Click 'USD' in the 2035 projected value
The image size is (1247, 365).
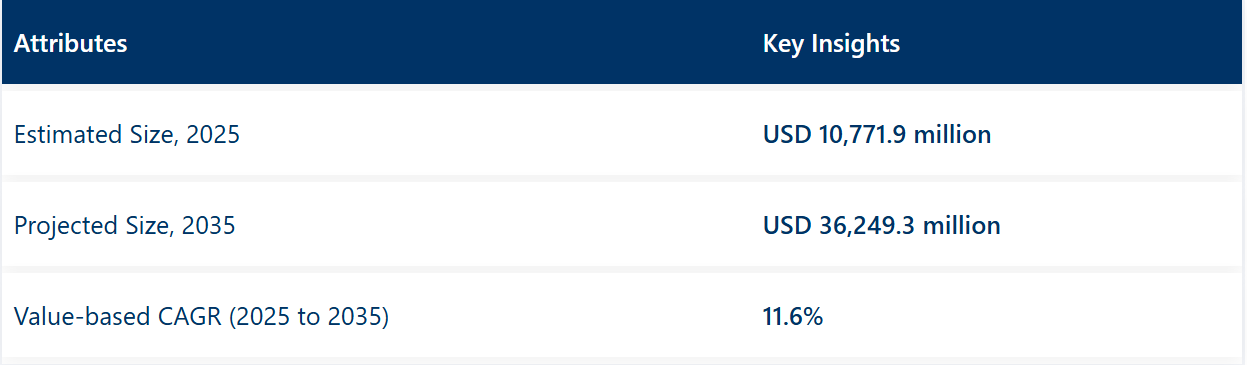pyautogui.click(x=785, y=226)
